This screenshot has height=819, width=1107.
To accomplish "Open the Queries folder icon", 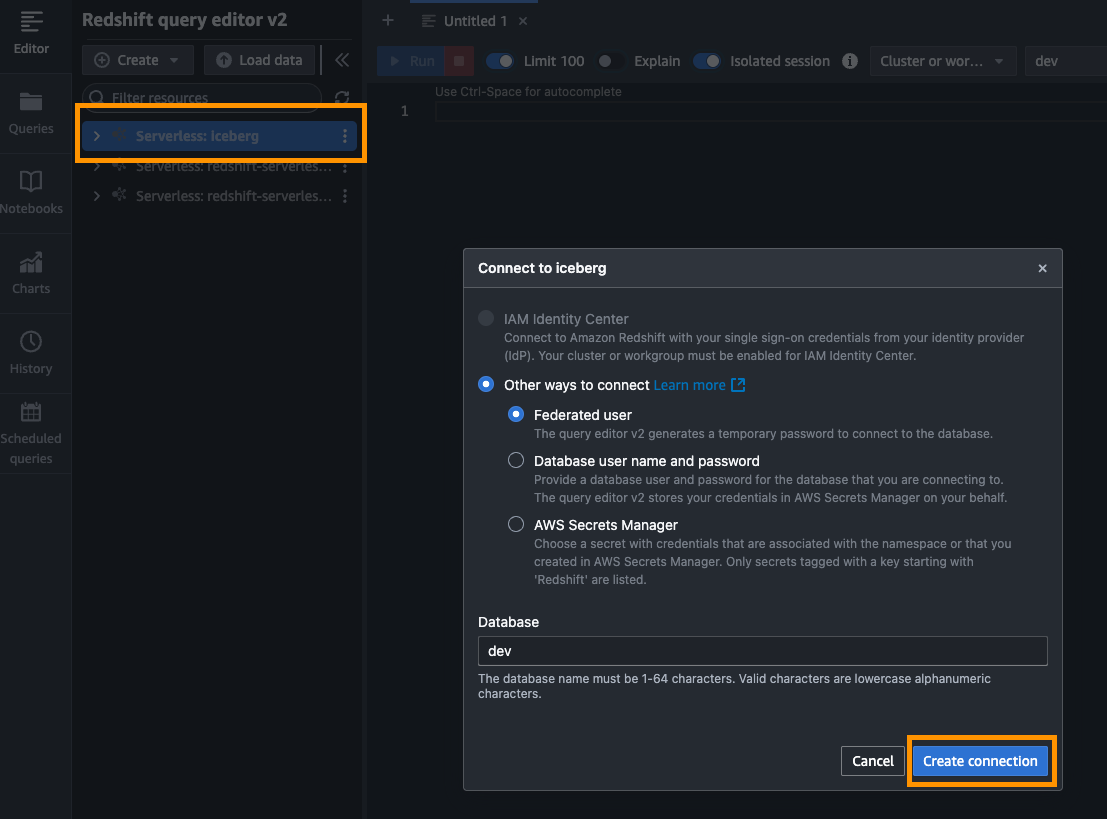I will coord(31,102).
